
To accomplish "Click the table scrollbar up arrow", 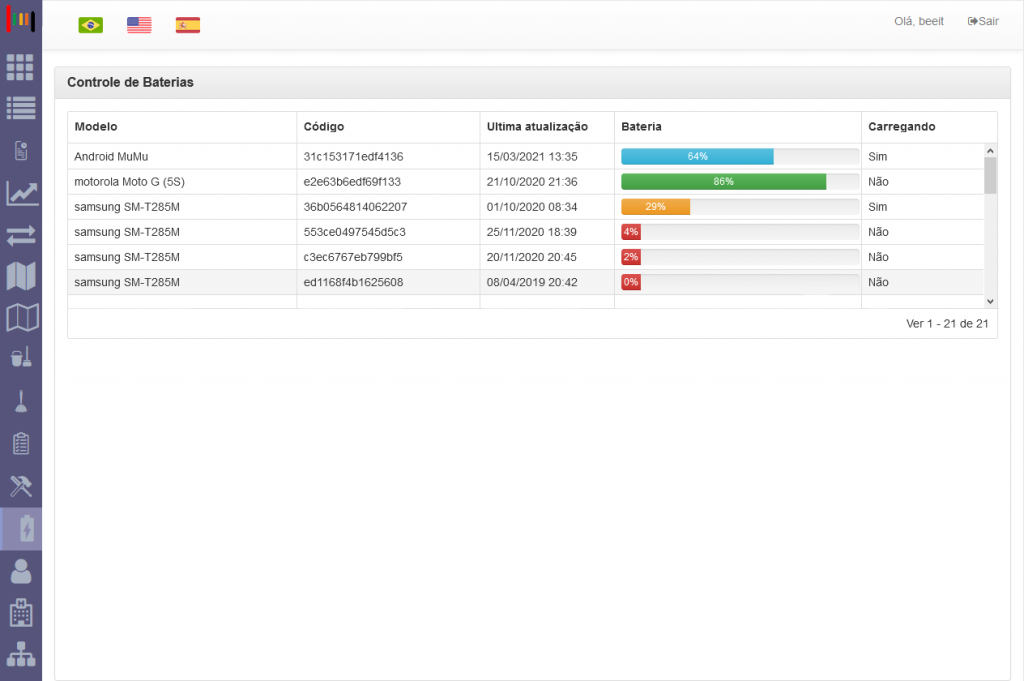I will coord(990,151).
